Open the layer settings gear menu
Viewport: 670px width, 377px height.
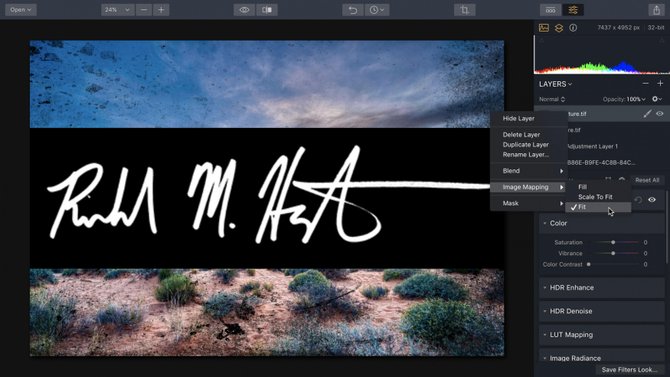coord(657,99)
